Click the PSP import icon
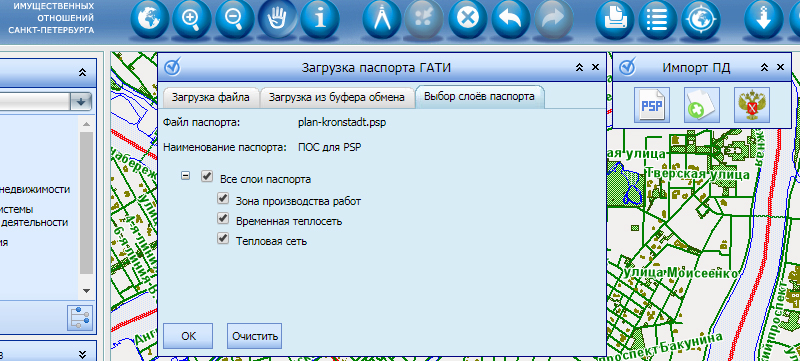800x361 pixels. click(652, 105)
